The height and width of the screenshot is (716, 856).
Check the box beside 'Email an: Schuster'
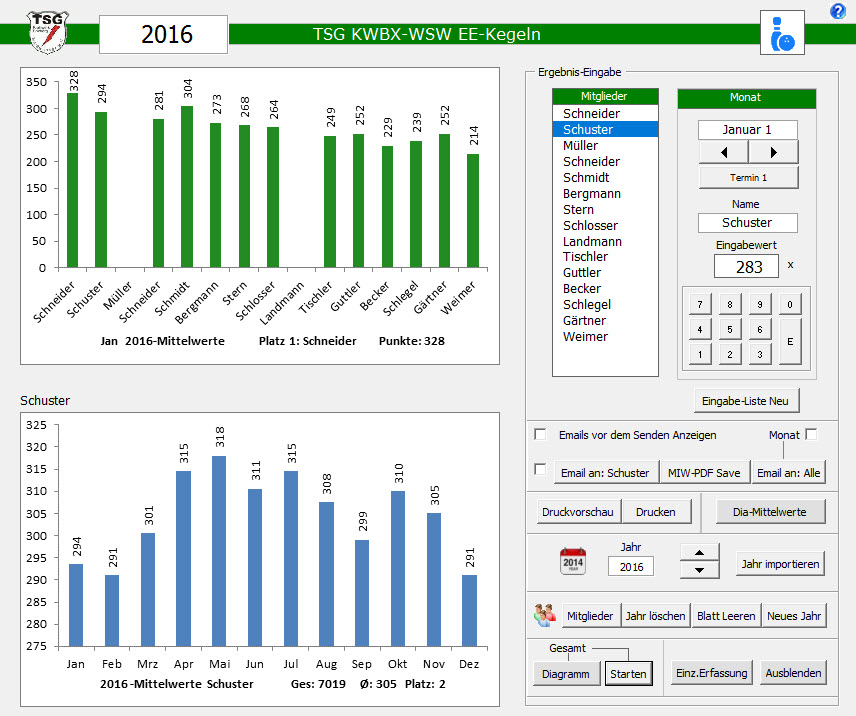[x=541, y=469]
